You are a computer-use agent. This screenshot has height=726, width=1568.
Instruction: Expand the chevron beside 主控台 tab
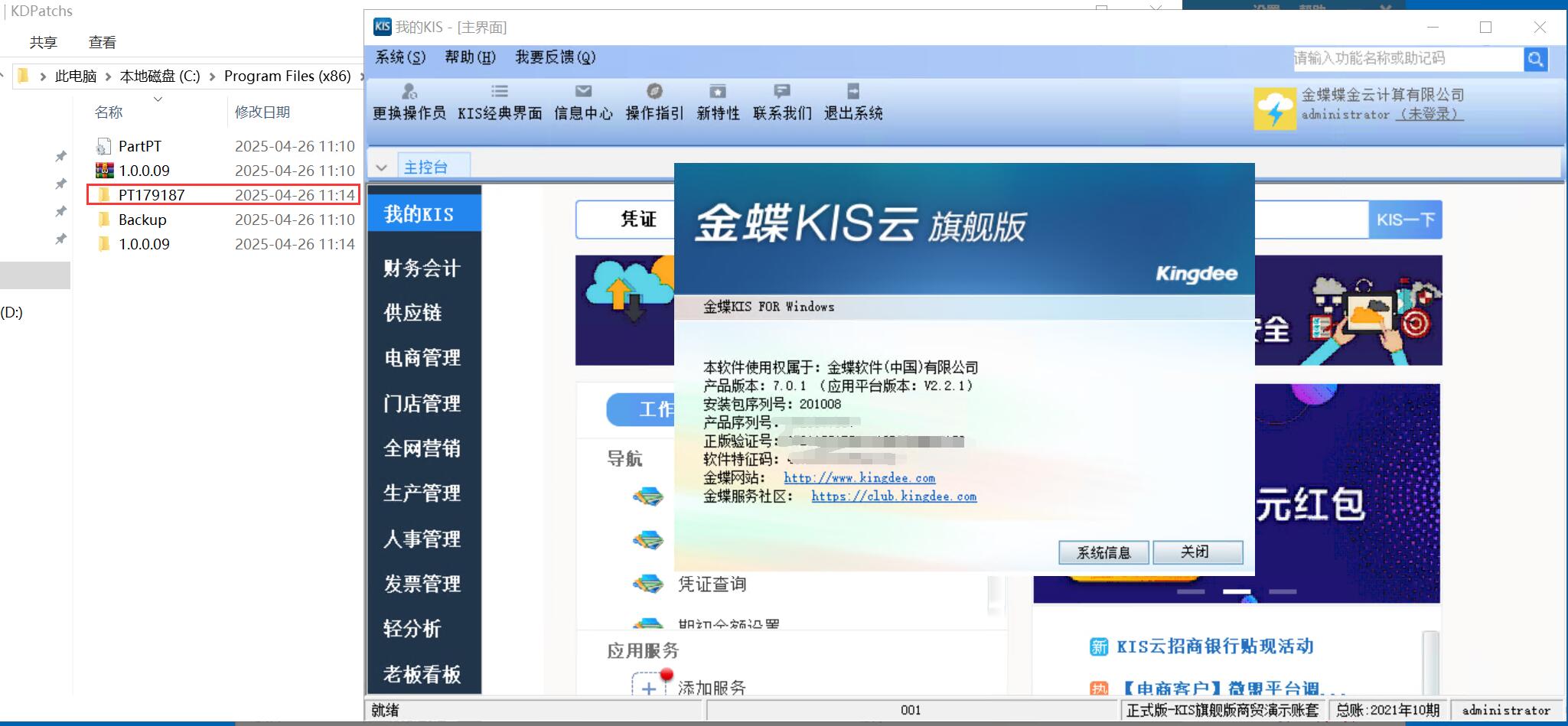(382, 168)
